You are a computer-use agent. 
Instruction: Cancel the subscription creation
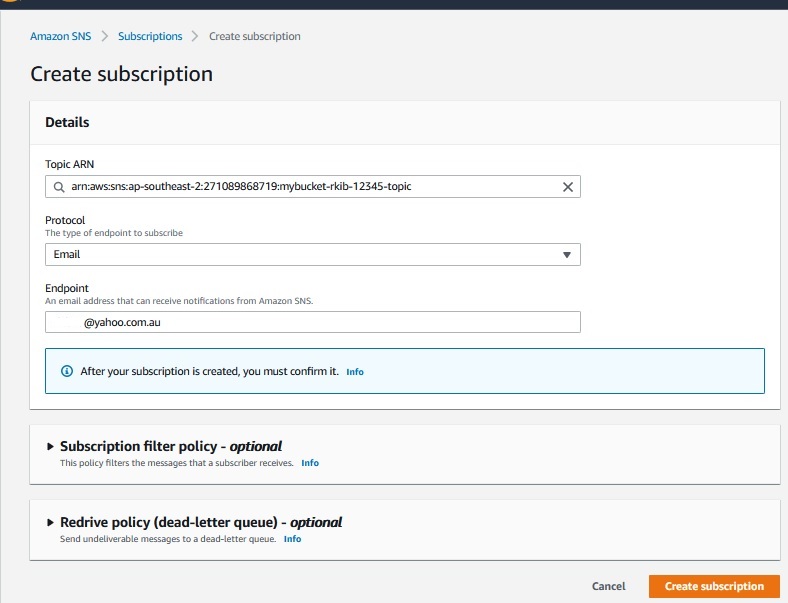click(x=608, y=587)
